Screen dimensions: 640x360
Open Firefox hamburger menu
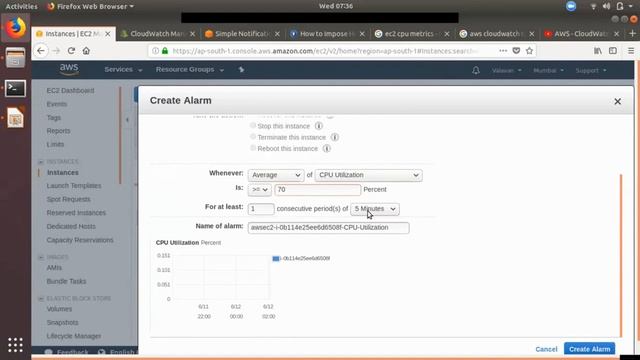pyautogui.click(x=631, y=51)
